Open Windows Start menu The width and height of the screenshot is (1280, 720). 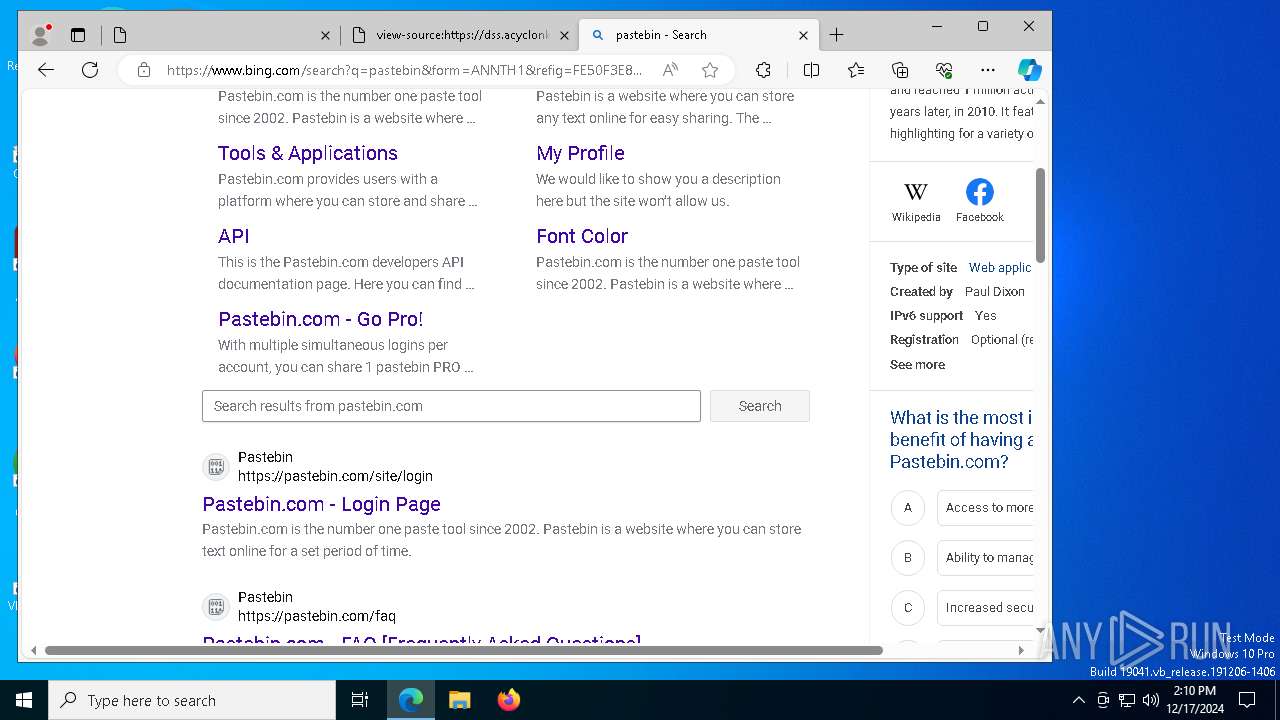point(24,700)
